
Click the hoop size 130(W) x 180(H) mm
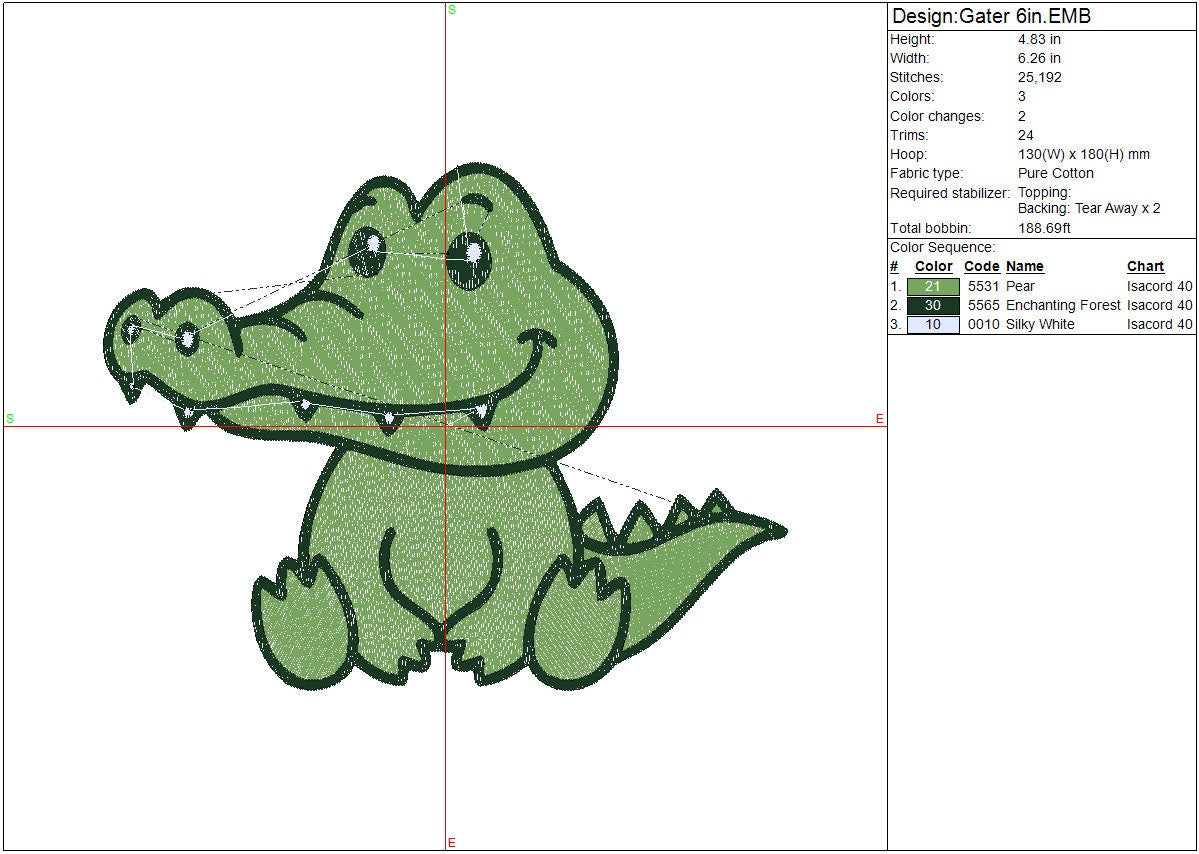pos(1083,154)
